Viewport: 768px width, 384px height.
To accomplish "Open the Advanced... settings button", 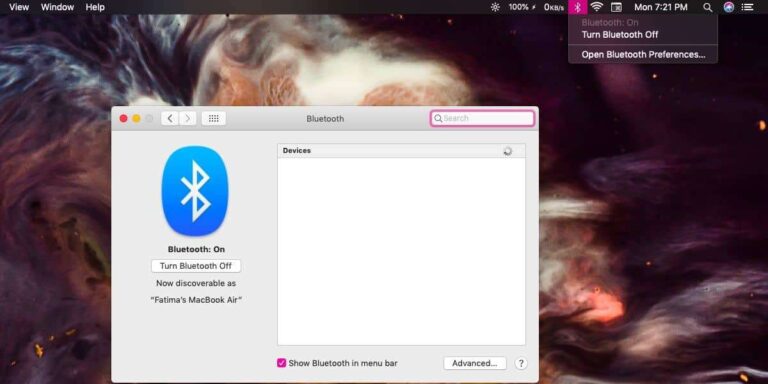I will tap(475, 363).
